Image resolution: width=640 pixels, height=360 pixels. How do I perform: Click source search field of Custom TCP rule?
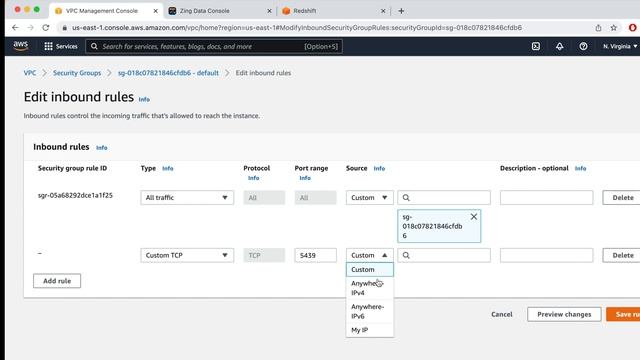point(444,255)
